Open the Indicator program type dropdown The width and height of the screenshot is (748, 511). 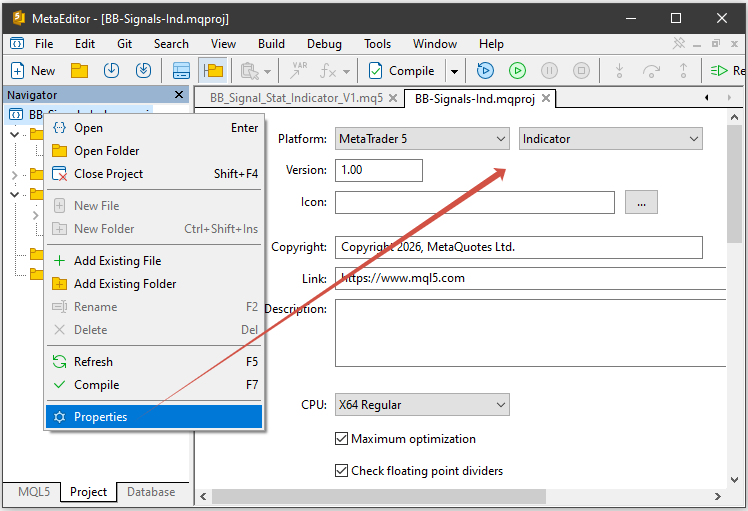click(611, 139)
